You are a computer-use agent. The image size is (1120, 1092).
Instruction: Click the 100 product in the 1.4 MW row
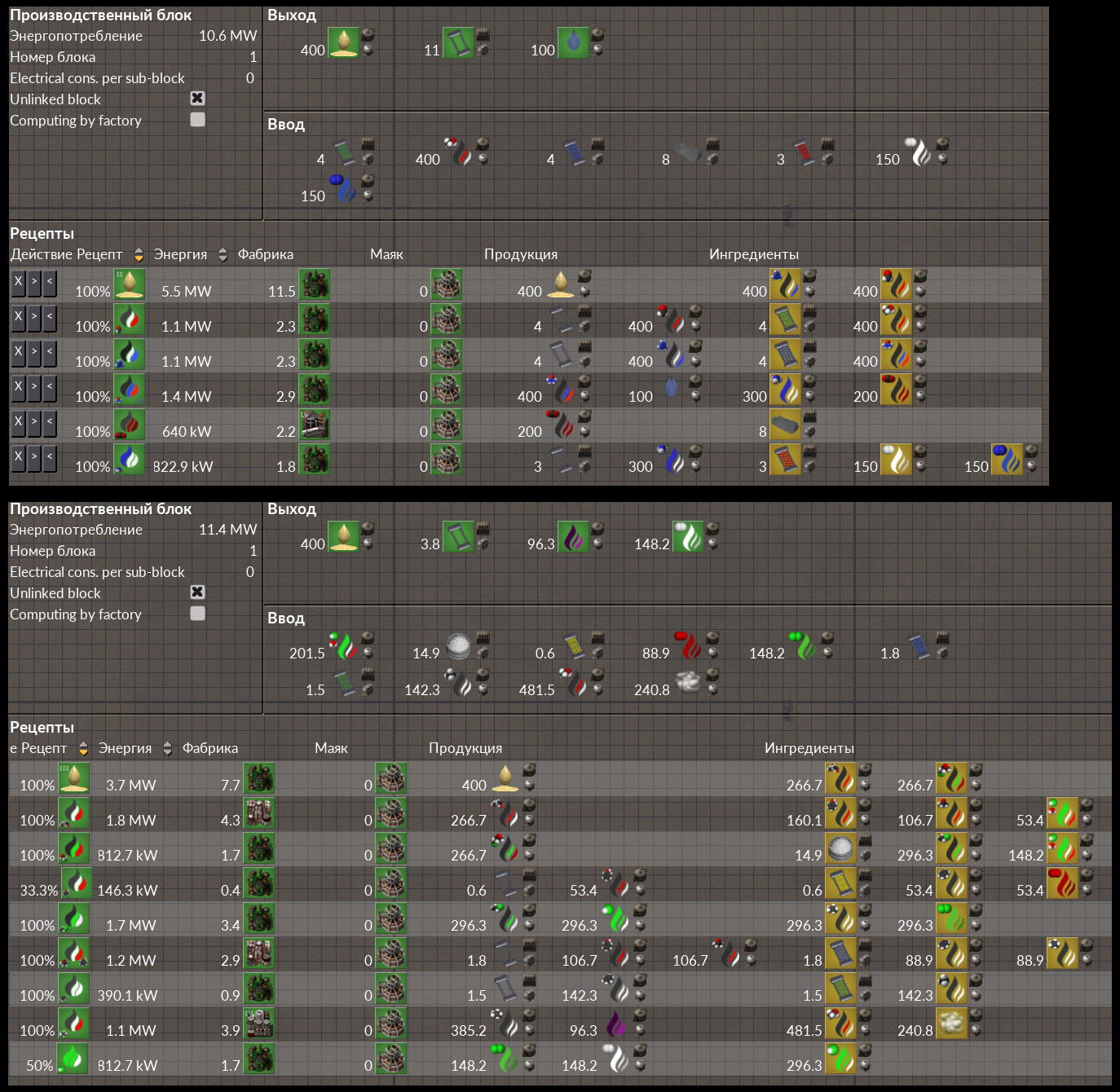(671, 390)
